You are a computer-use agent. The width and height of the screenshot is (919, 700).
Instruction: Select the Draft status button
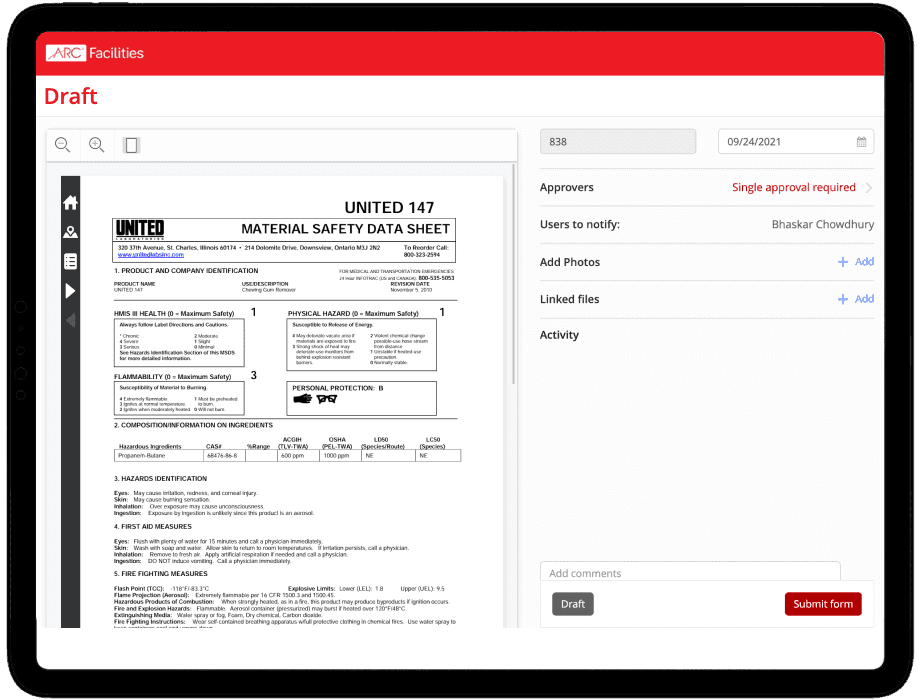[572, 604]
